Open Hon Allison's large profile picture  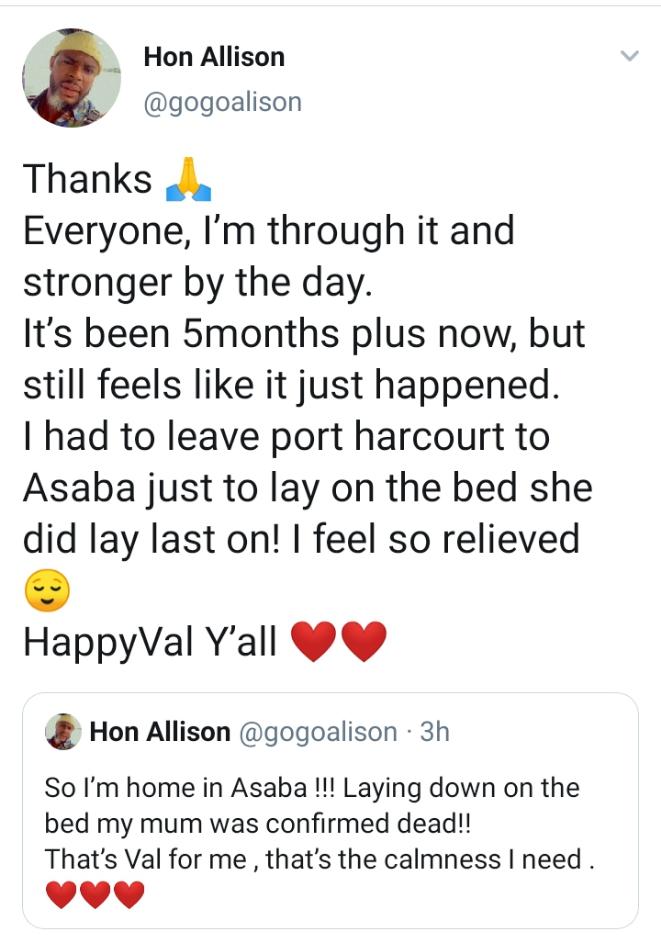70,78
